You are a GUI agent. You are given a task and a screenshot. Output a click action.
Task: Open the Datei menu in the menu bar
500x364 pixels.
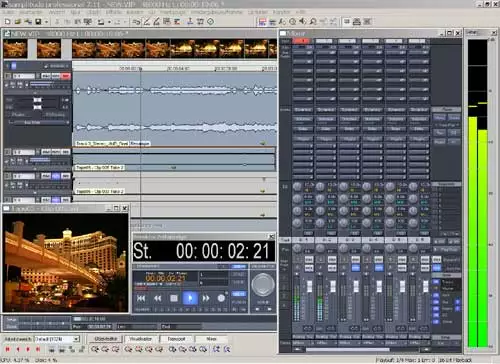pyautogui.click(x=8, y=12)
